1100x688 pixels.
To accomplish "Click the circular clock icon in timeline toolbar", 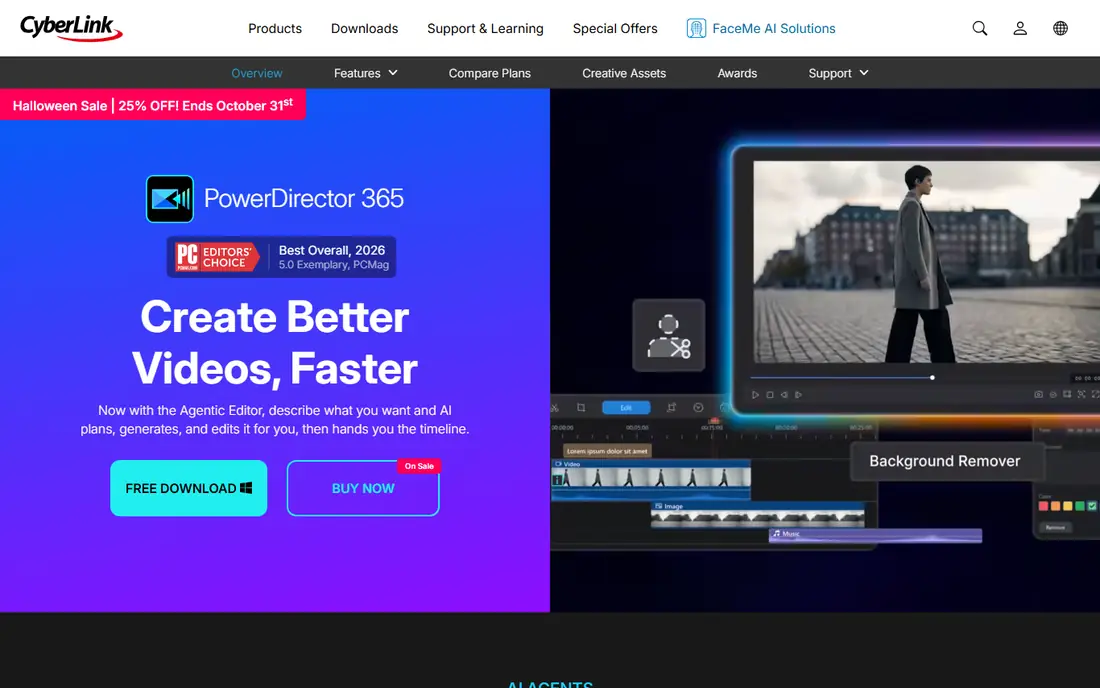I will coord(698,407).
